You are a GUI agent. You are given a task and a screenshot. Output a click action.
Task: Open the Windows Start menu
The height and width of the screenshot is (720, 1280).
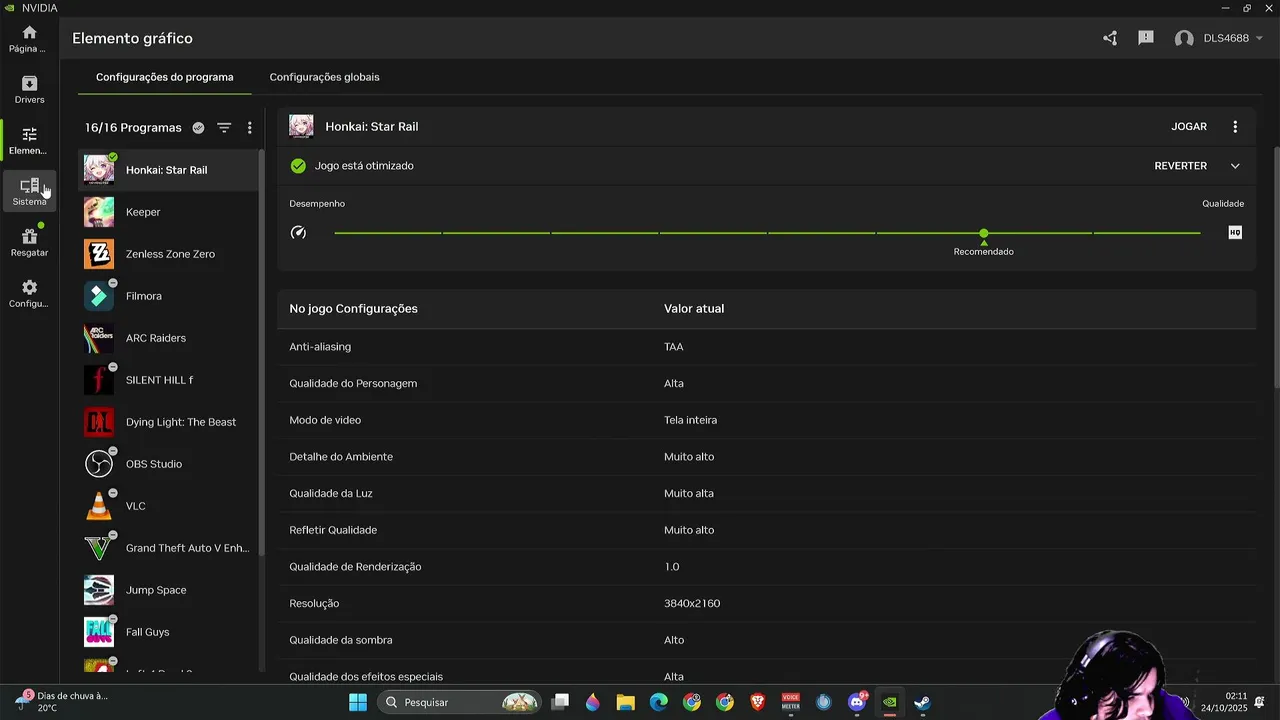coord(358,702)
